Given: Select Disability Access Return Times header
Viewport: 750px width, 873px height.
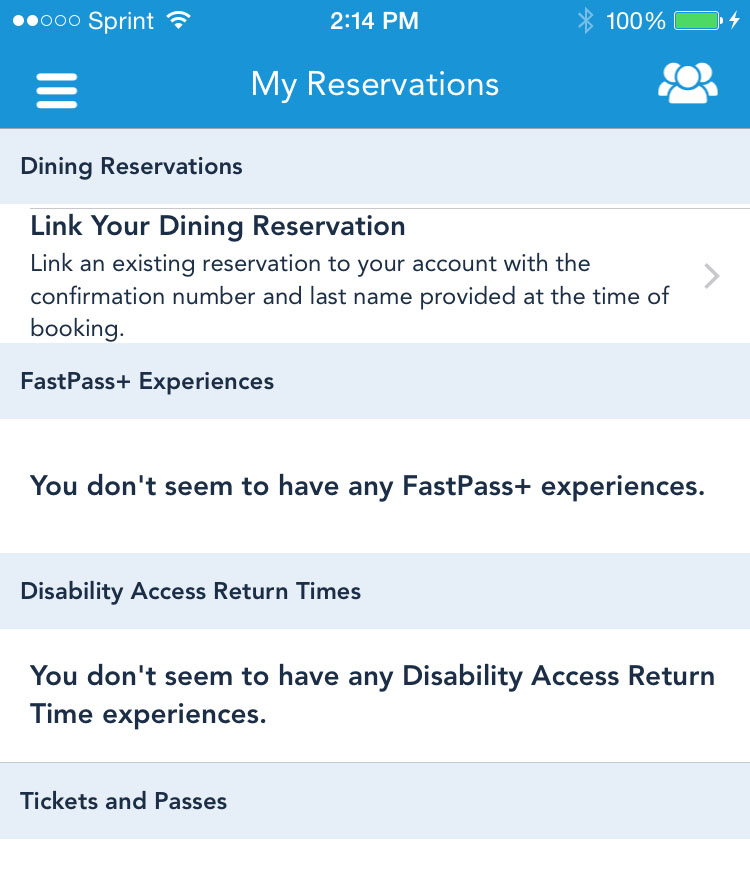Looking at the screenshot, I should 190,591.
